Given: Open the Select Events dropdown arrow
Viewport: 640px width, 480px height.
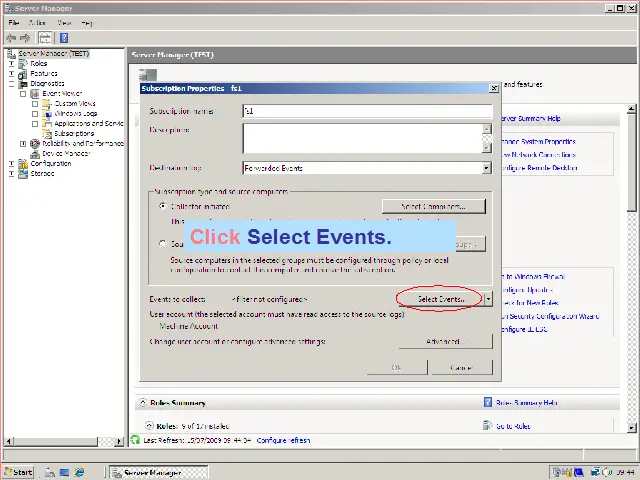Looking at the screenshot, I should 488,299.
